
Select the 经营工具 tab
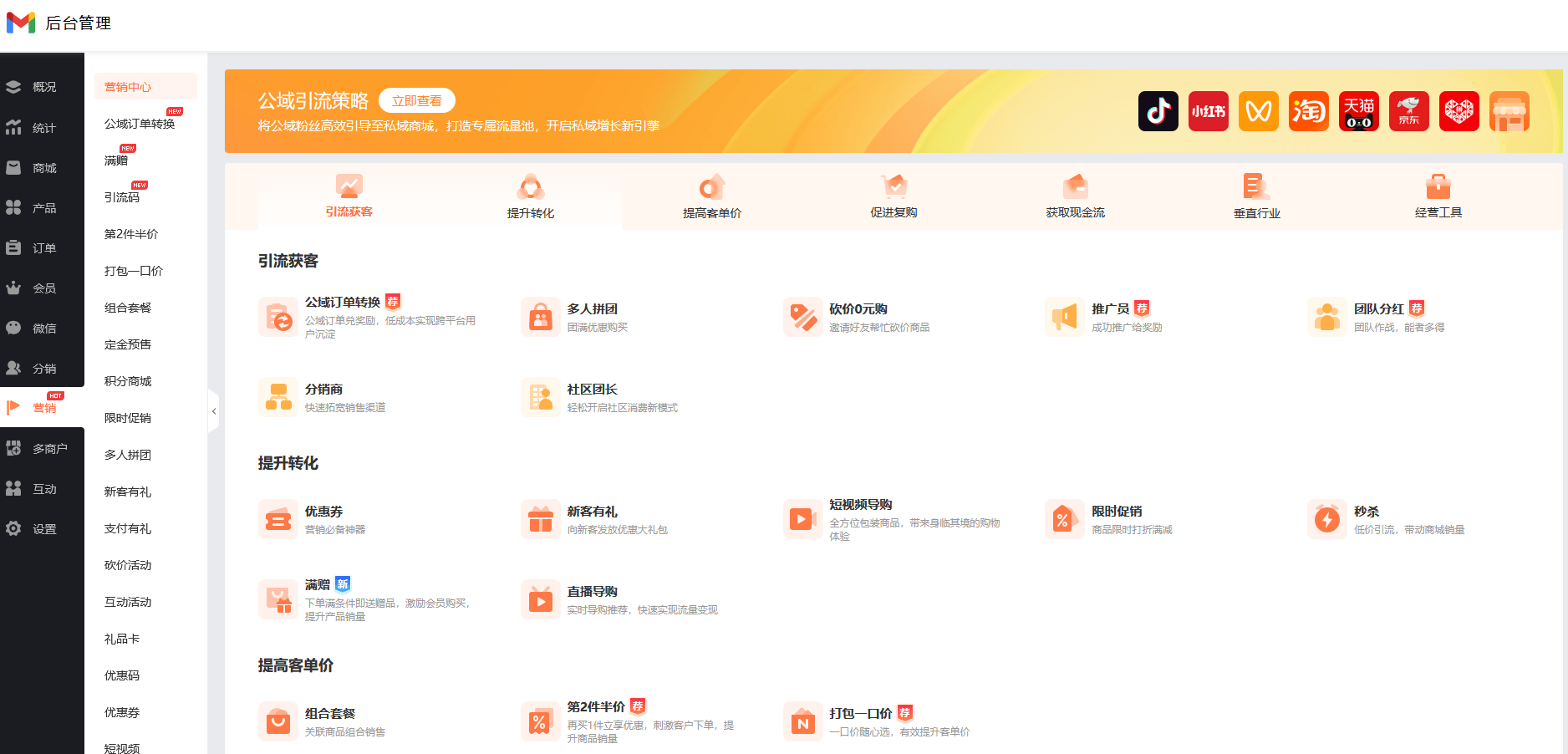pos(1438,197)
